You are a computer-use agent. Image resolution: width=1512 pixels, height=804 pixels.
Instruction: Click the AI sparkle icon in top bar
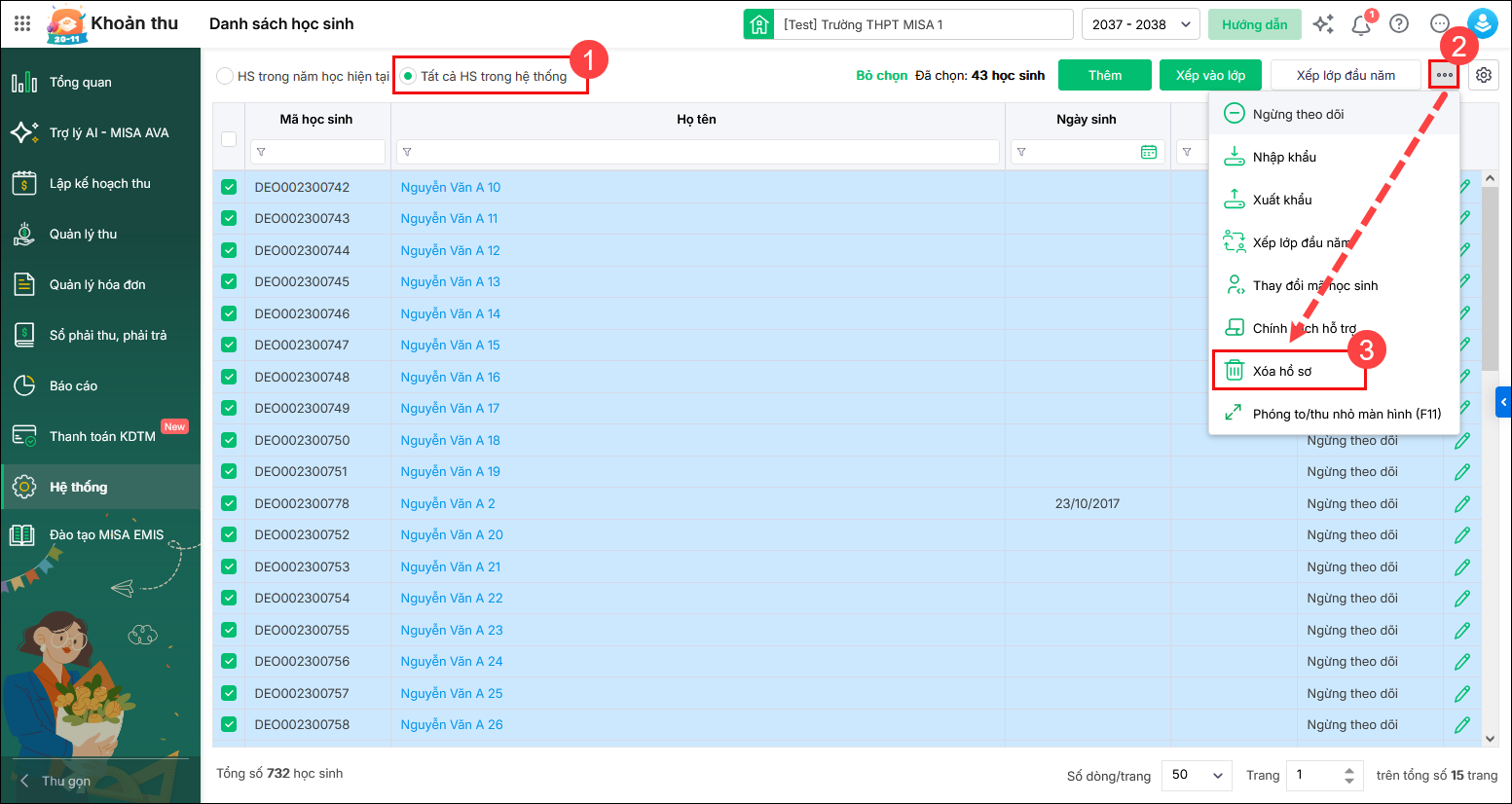click(x=1323, y=24)
